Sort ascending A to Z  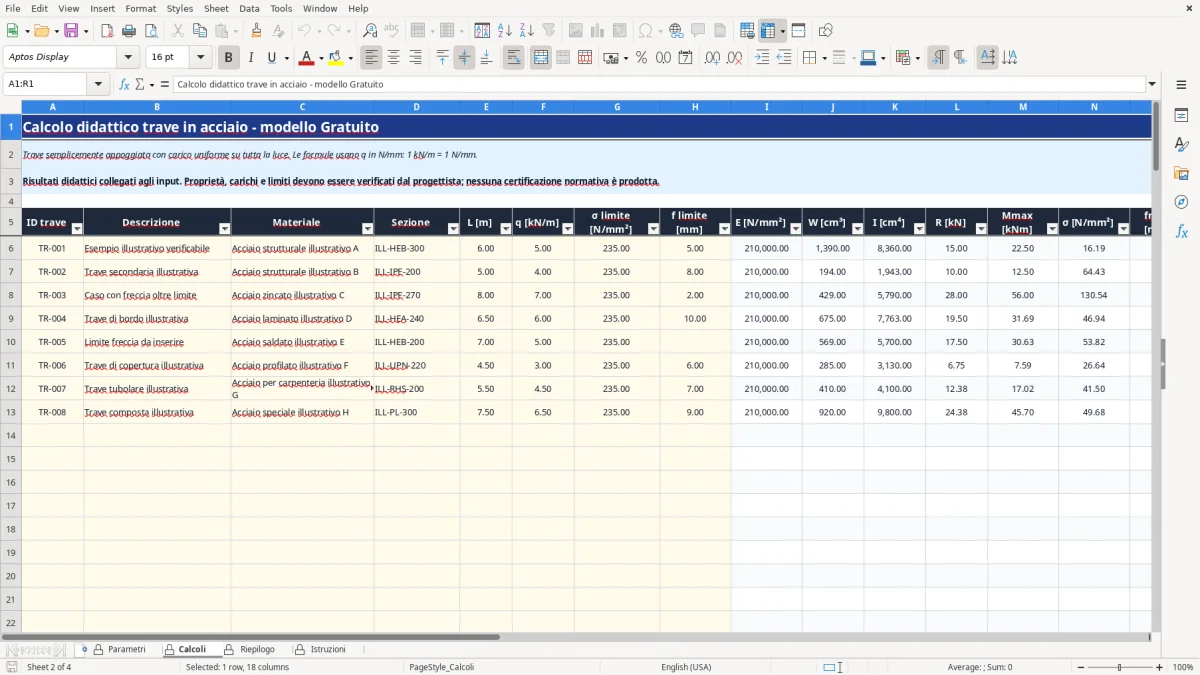[x=505, y=31]
